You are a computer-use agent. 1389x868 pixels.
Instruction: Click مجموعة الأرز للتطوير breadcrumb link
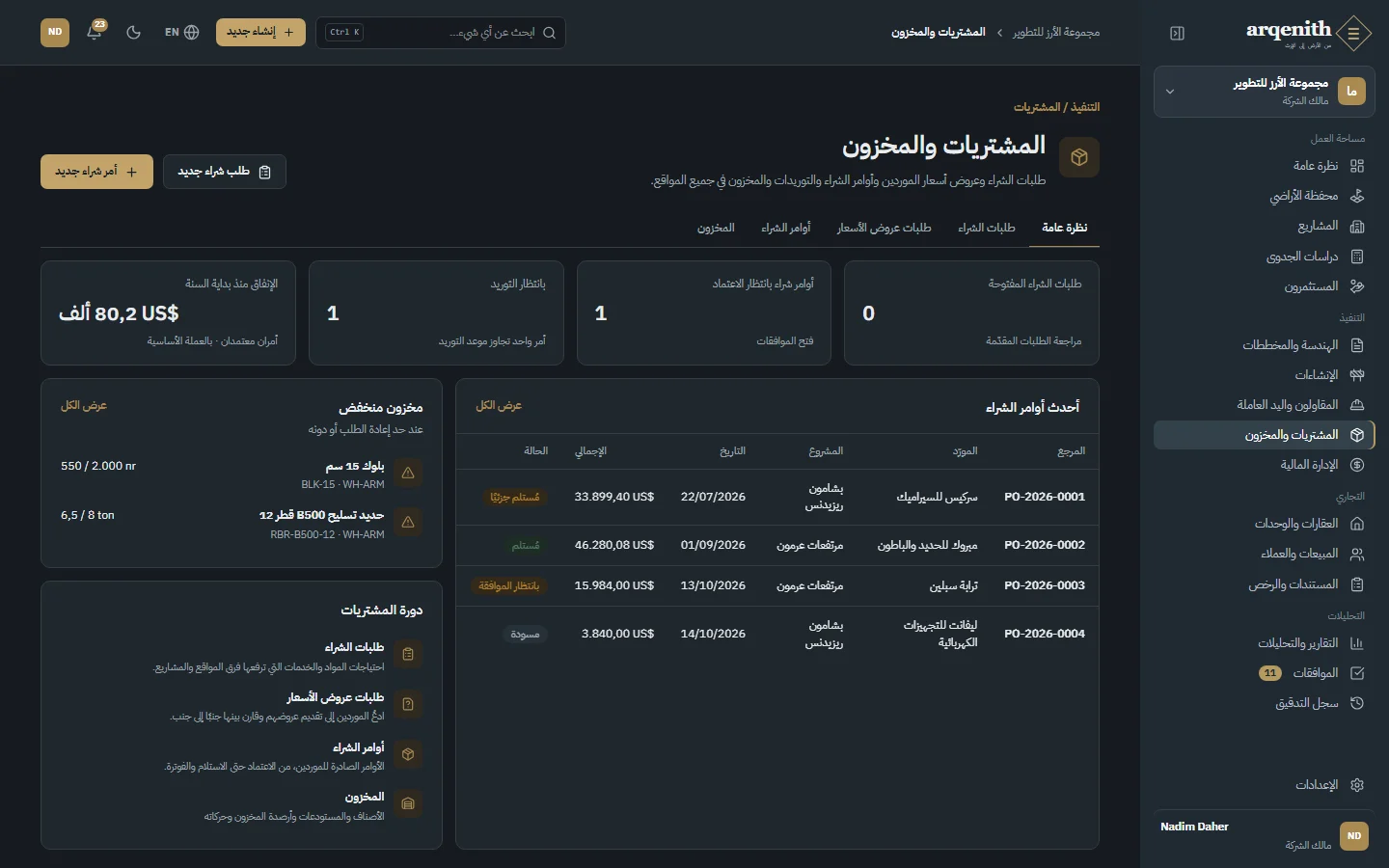1056,33
